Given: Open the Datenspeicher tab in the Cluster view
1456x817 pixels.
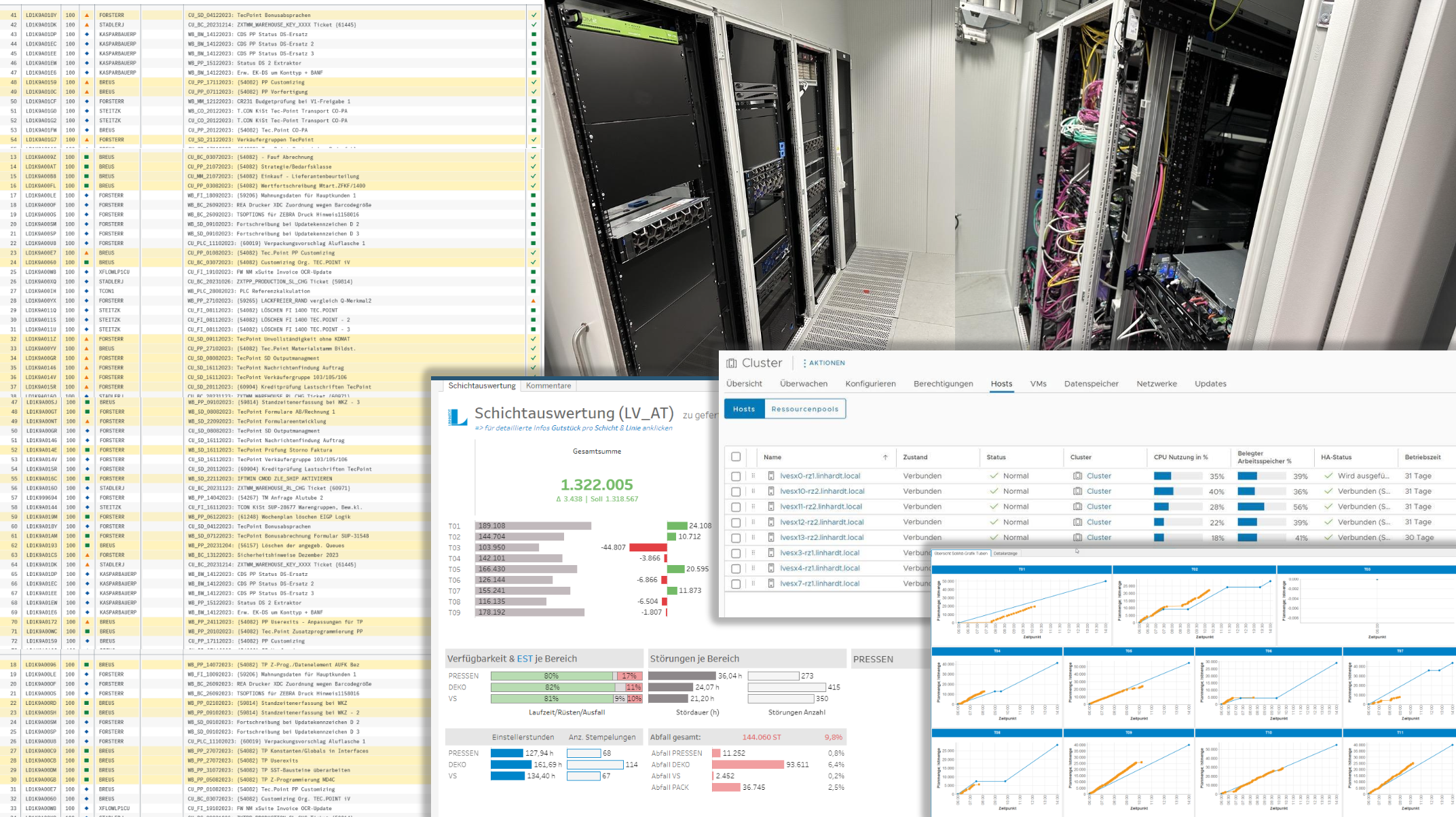Looking at the screenshot, I should tap(1091, 384).
